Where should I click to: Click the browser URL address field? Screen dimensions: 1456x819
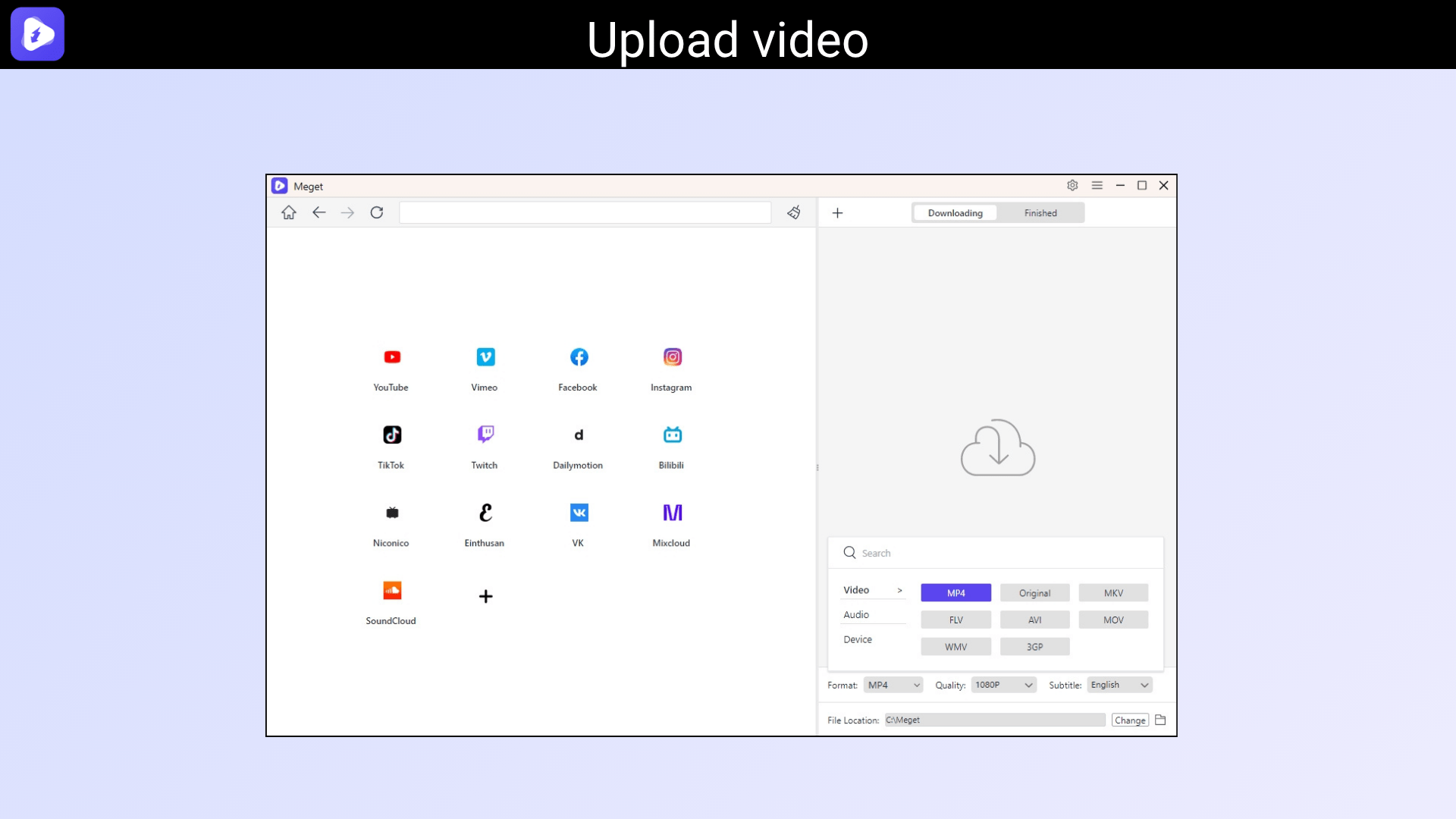click(x=585, y=212)
